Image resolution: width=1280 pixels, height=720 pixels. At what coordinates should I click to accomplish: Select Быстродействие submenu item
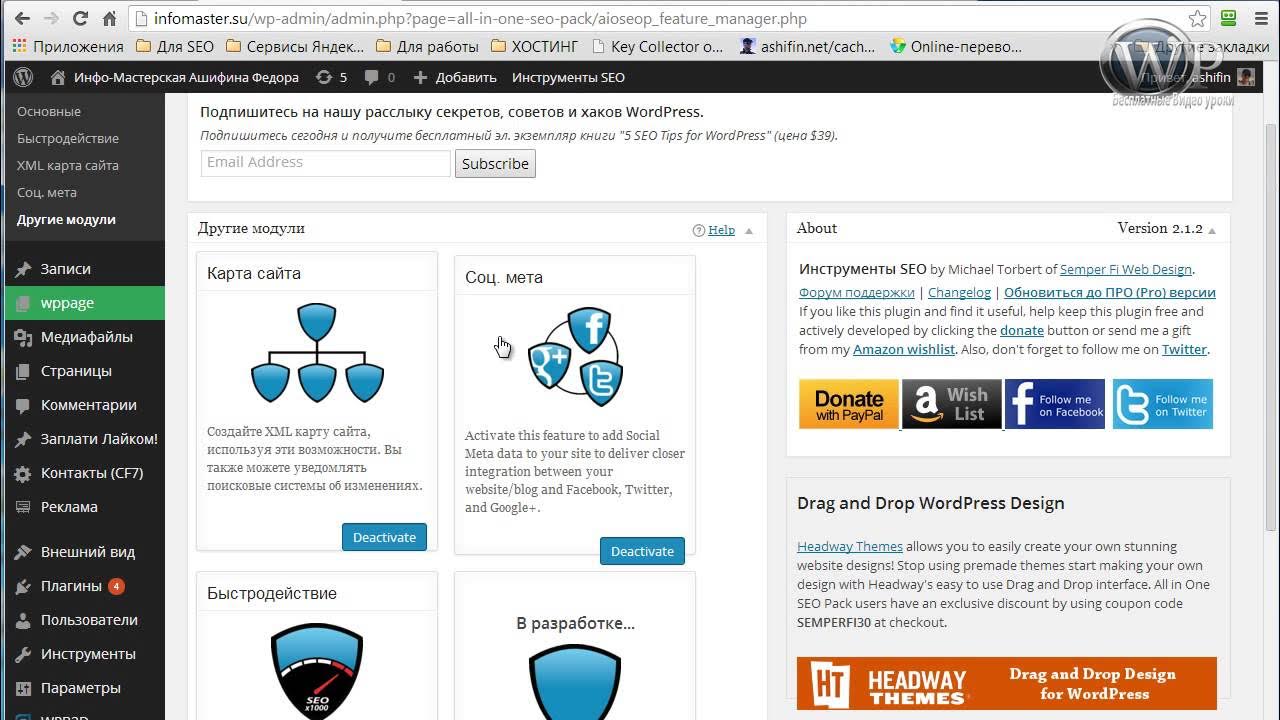68,139
